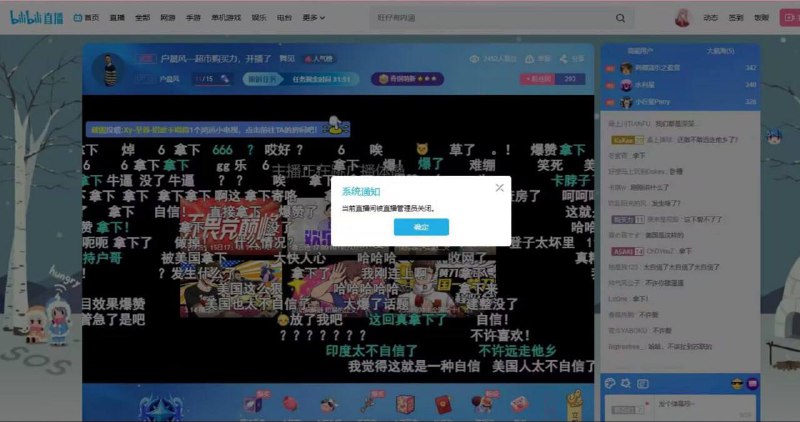Image resolution: width=800 pixels, height=422 pixels.
Task: Click the report warning-triangle icon
Action: pos(530,59)
